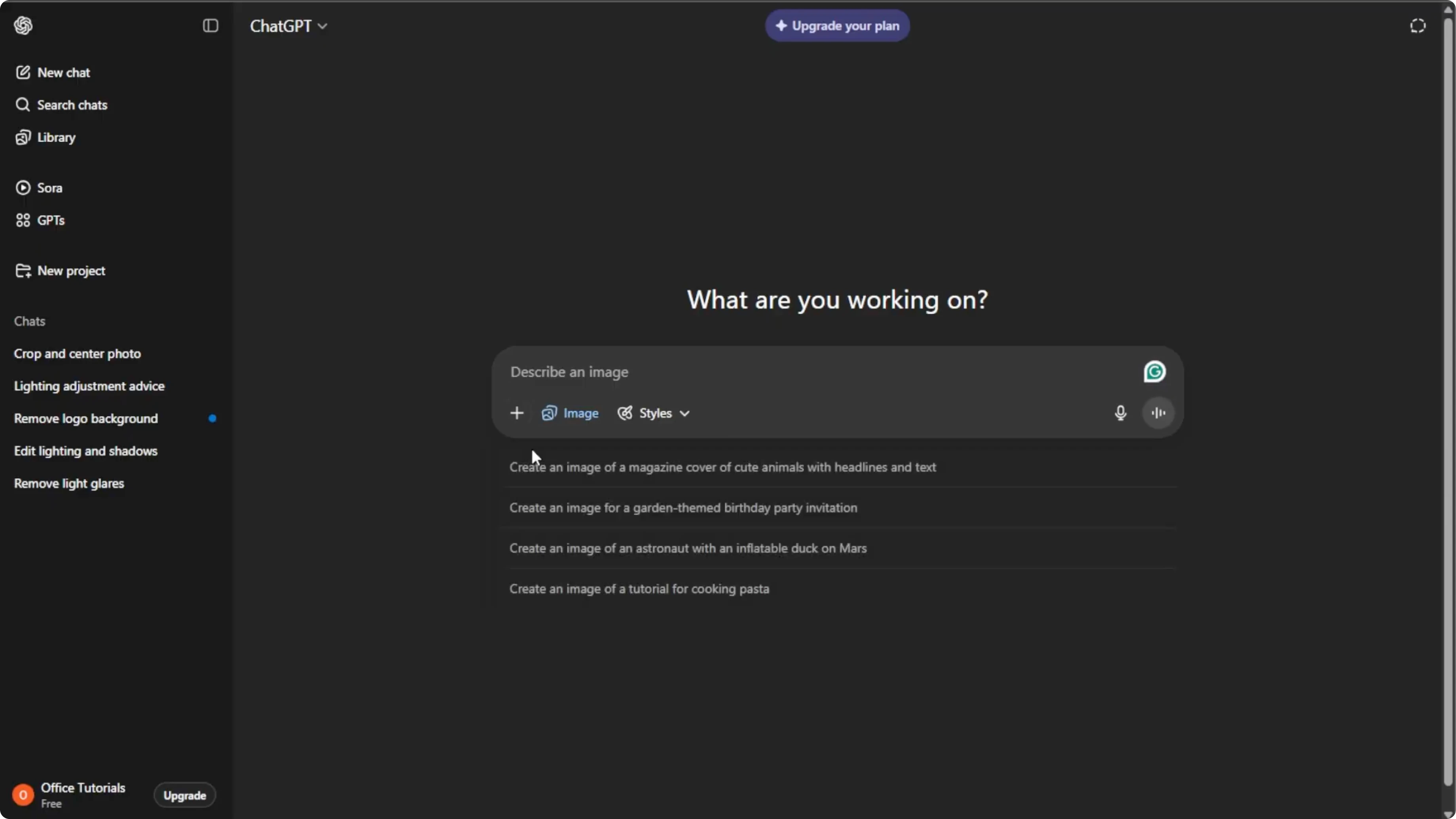Viewport: 1456px width, 819px height.
Task: Browse GPTs label in the sidebar
Action: (51, 220)
